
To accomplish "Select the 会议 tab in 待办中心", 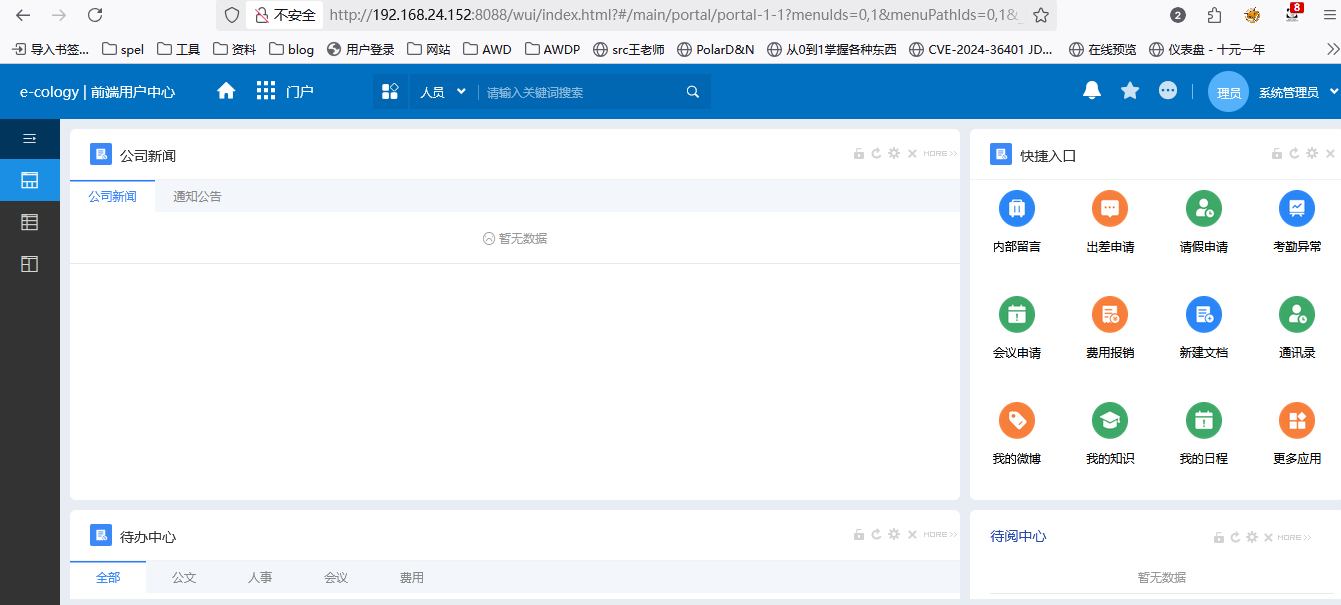I will click(x=336, y=577).
